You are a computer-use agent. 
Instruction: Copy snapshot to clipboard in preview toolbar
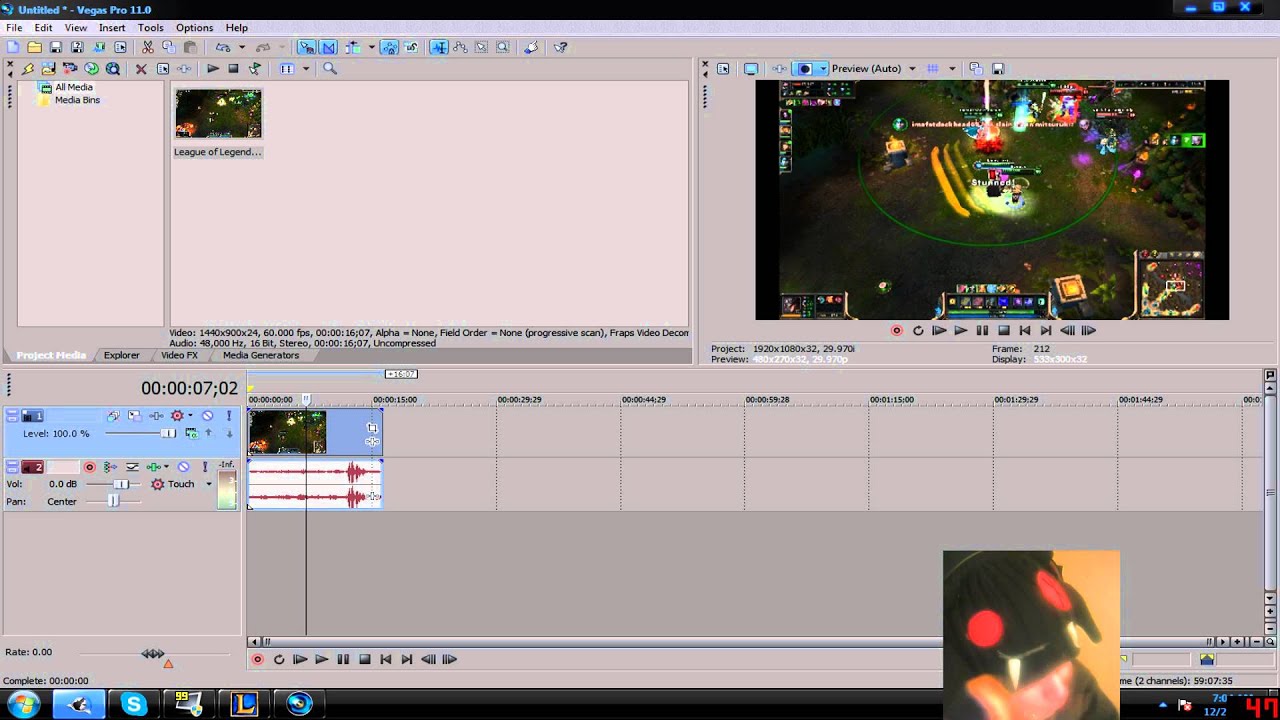click(x=976, y=69)
